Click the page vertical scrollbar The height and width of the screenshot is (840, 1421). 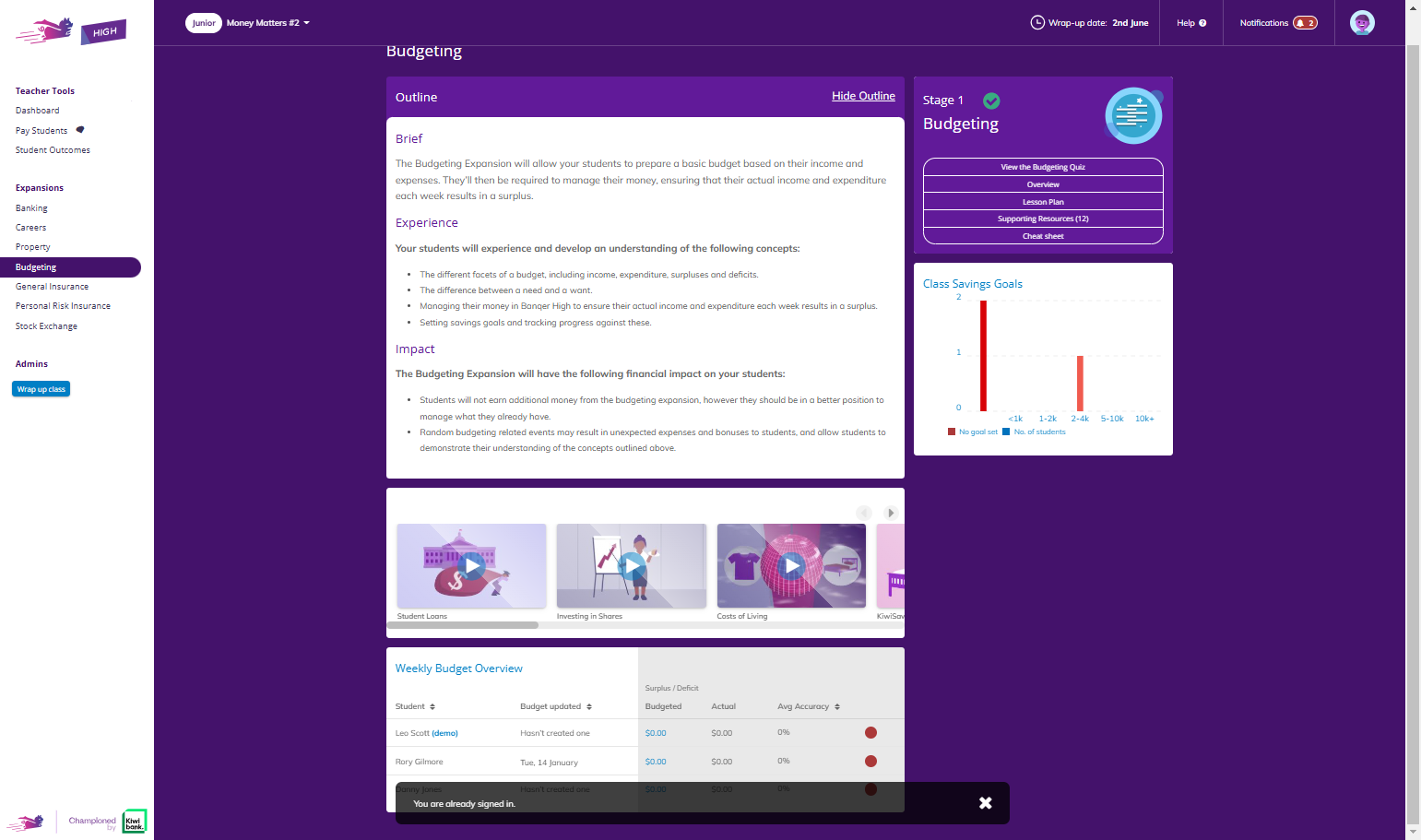click(1413, 433)
